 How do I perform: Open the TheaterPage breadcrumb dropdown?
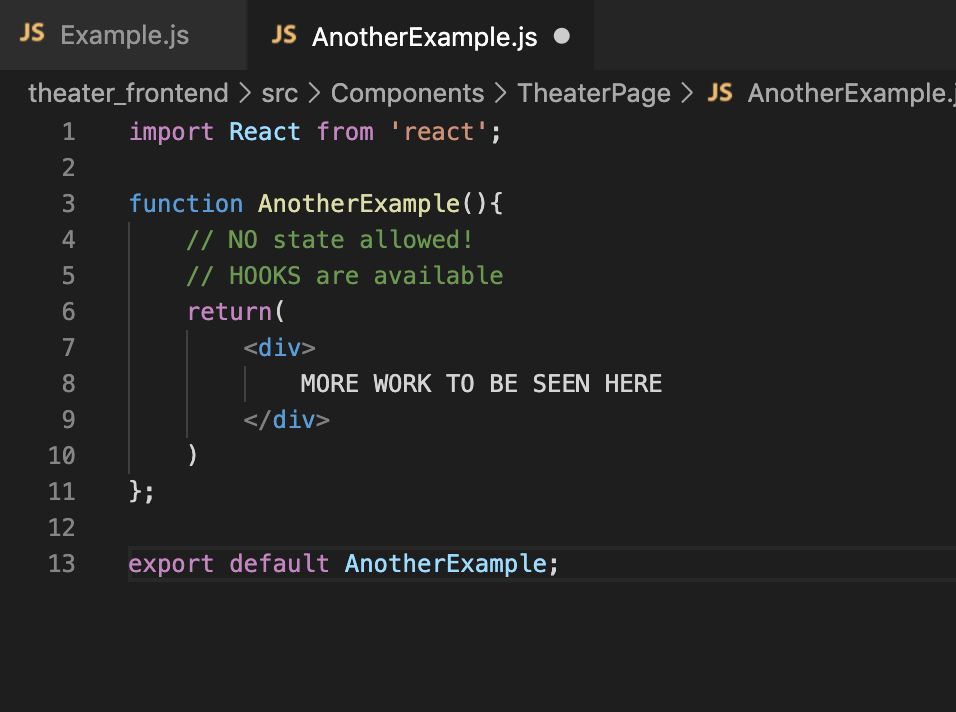(593, 93)
